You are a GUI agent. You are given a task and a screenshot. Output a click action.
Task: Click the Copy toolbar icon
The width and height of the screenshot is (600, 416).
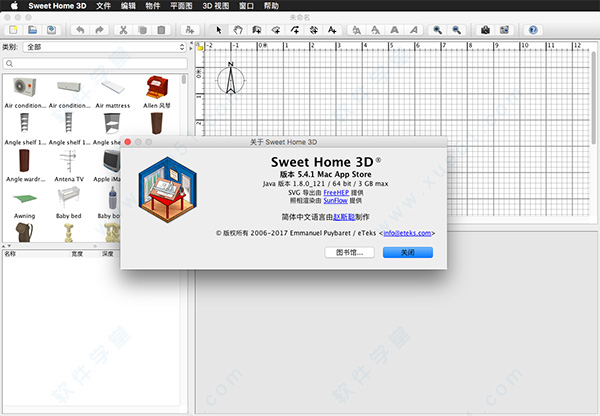[x=142, y=30]
